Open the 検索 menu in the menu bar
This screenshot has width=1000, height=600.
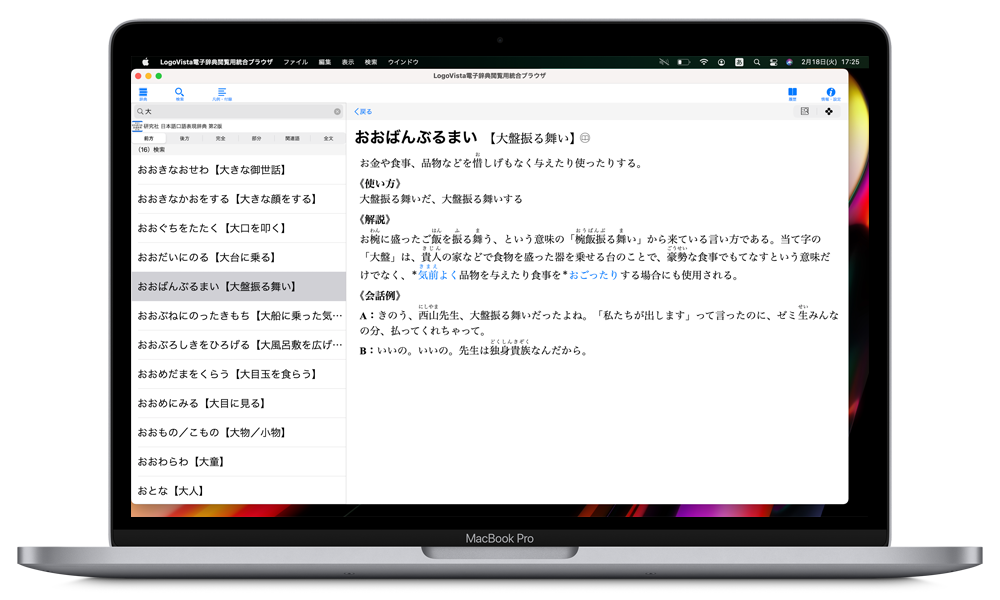point(371,62)
